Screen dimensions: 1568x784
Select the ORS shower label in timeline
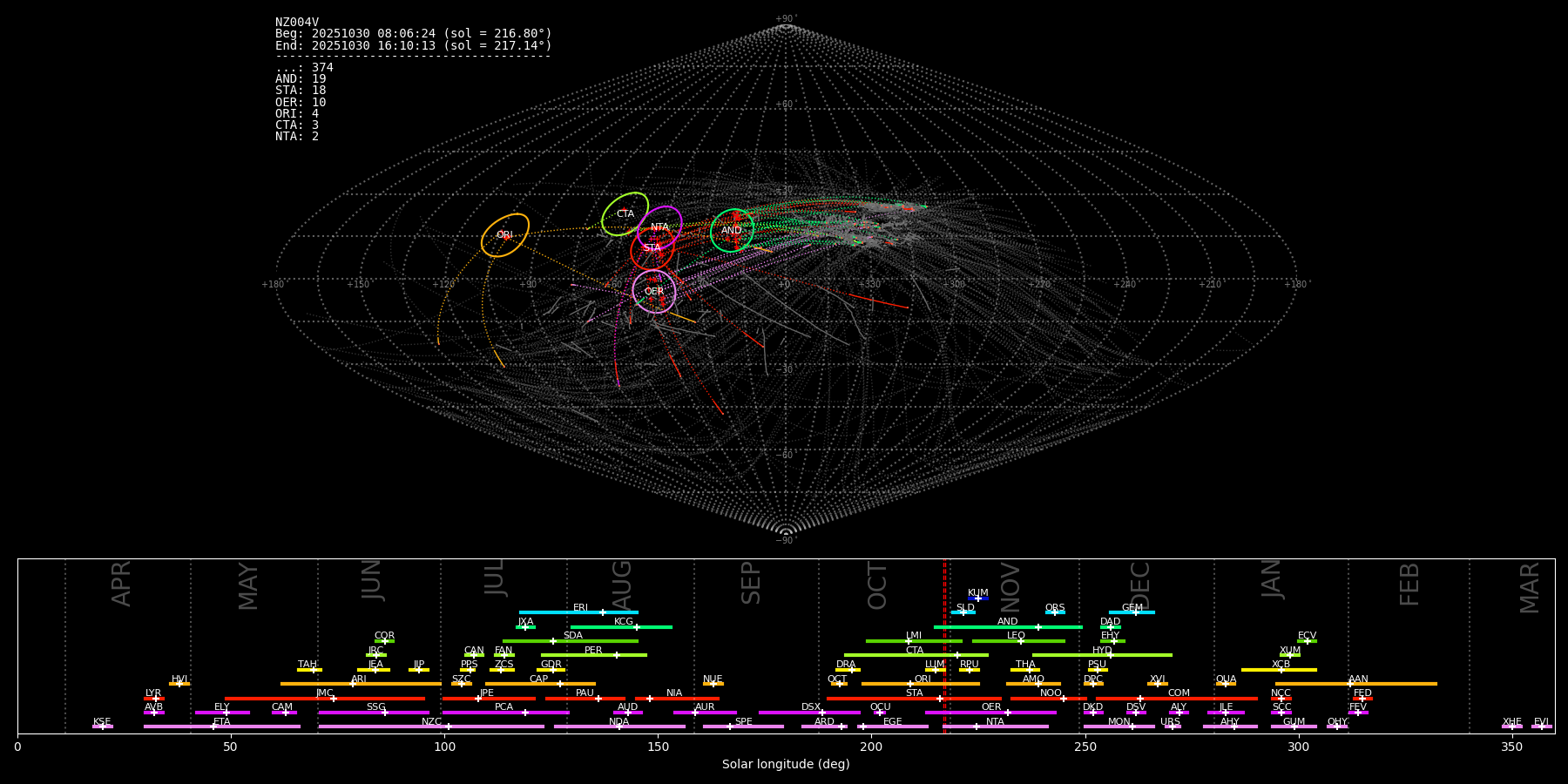[1055, 608]
